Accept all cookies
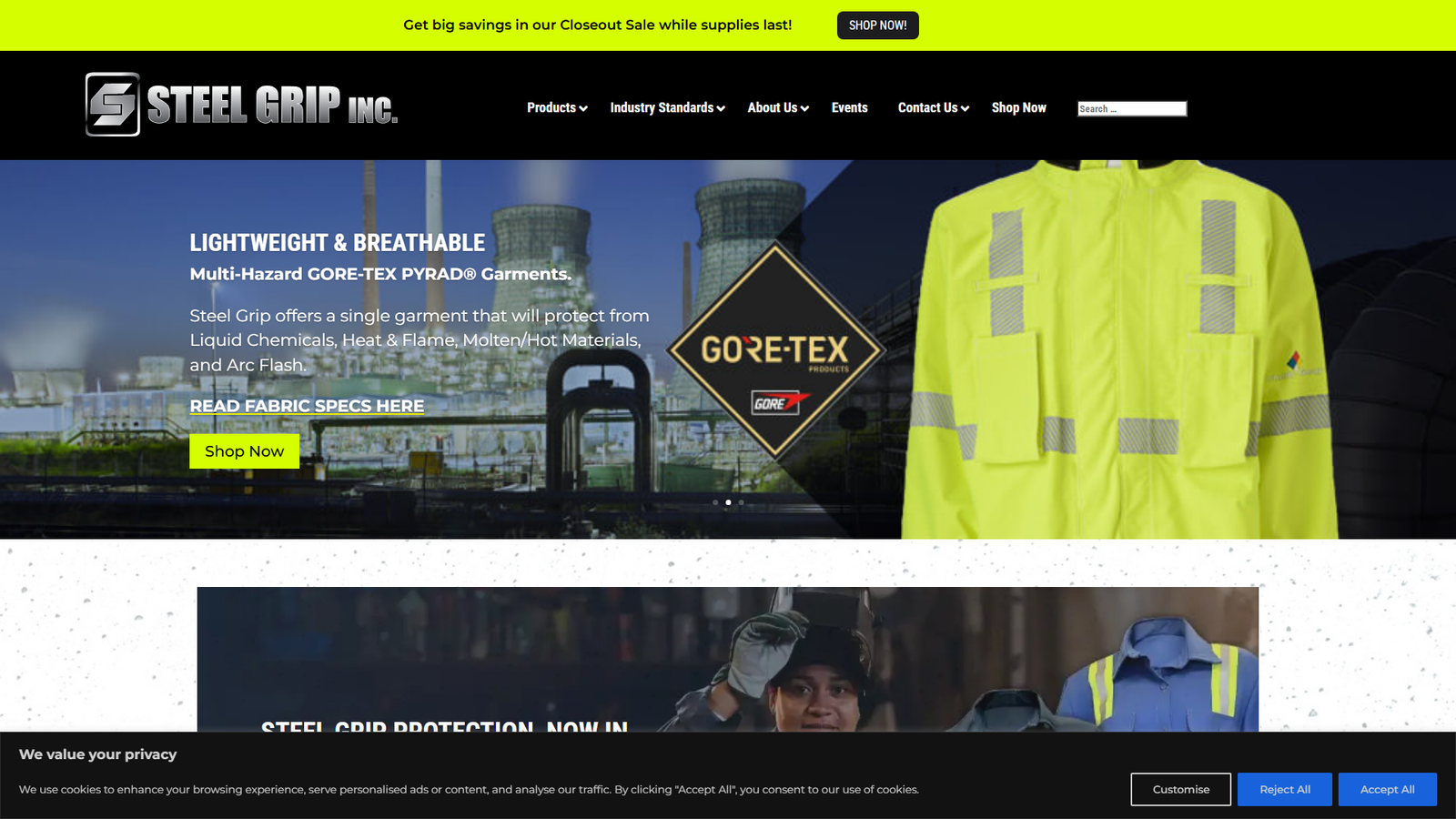Image resolution: width=1456 pixels, height=819 pixels. click(1387, 789)
